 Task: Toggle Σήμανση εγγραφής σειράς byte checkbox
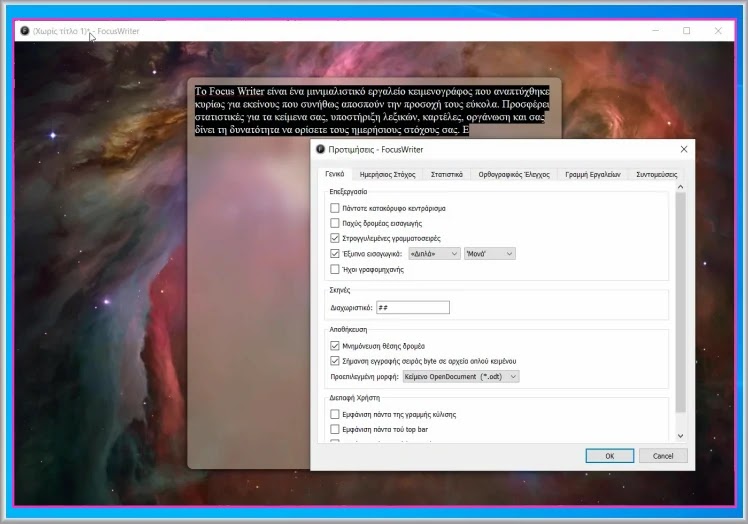(335, 361)
